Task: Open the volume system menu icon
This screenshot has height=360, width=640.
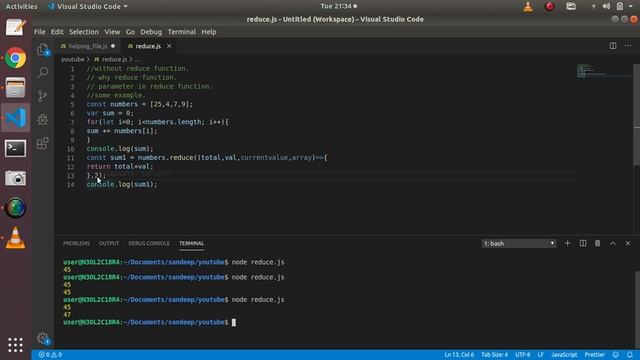Action: 607,6
